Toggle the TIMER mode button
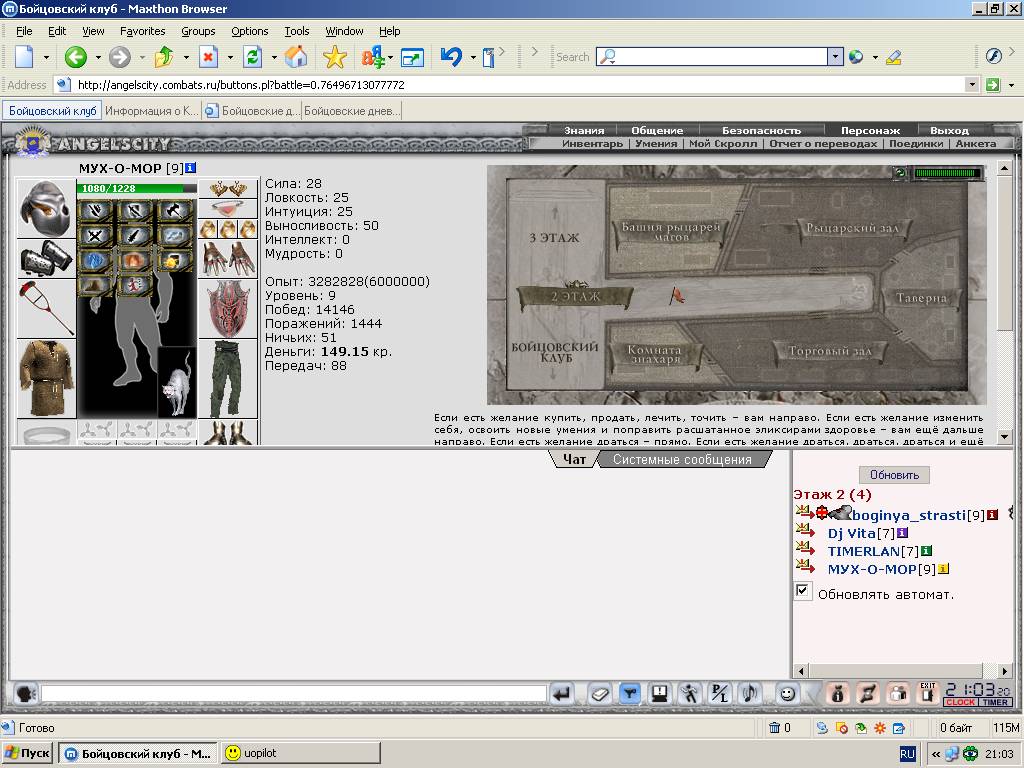Screen dimensions: 1024x768 click(x=995, y=702)
